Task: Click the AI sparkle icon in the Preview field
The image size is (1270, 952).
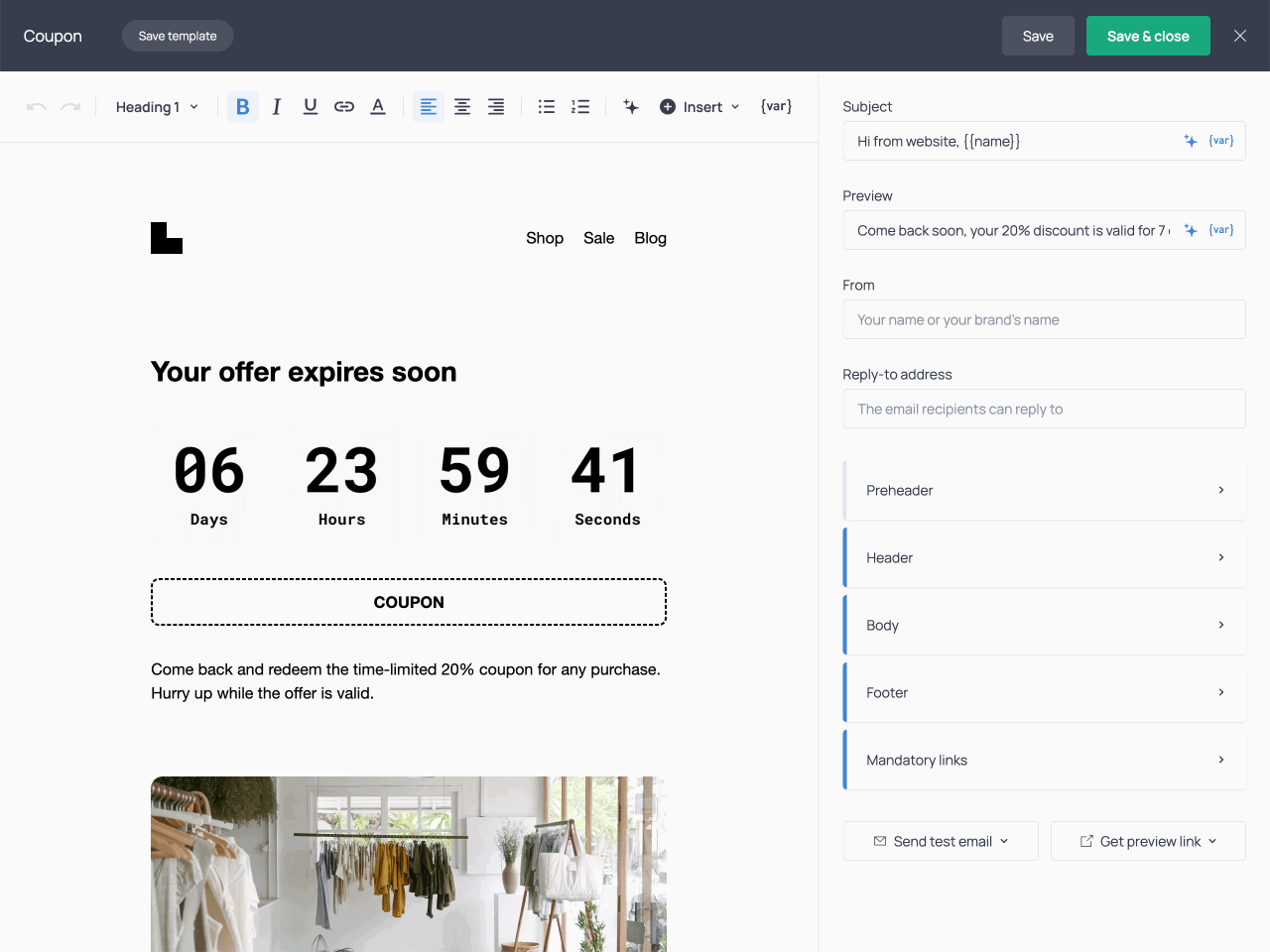Action: coord(1190,229)
